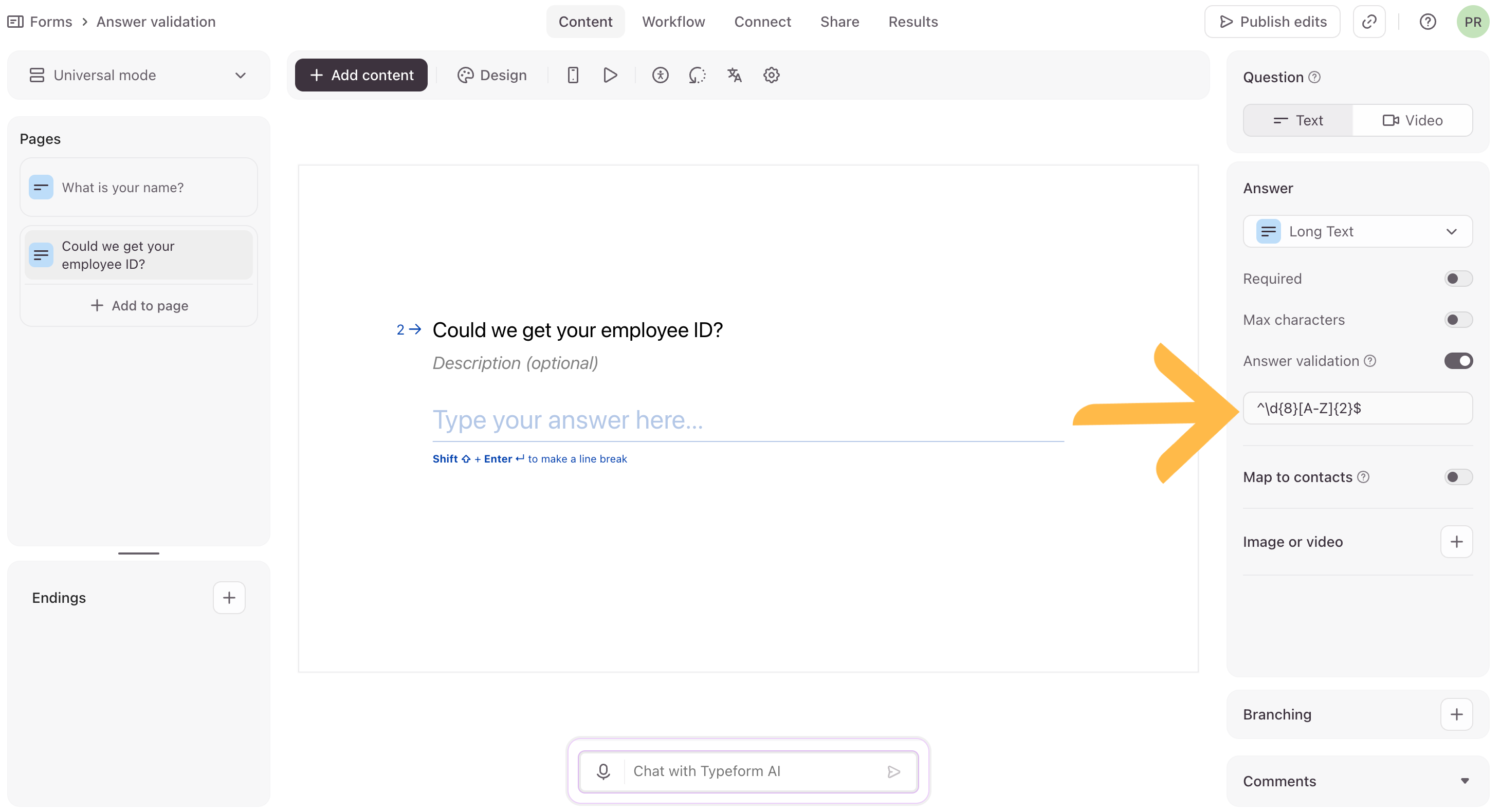The height and width of the screenshot is (812, 1500).
Task: Click the translate languages icon
Action: tap(734, 75)
